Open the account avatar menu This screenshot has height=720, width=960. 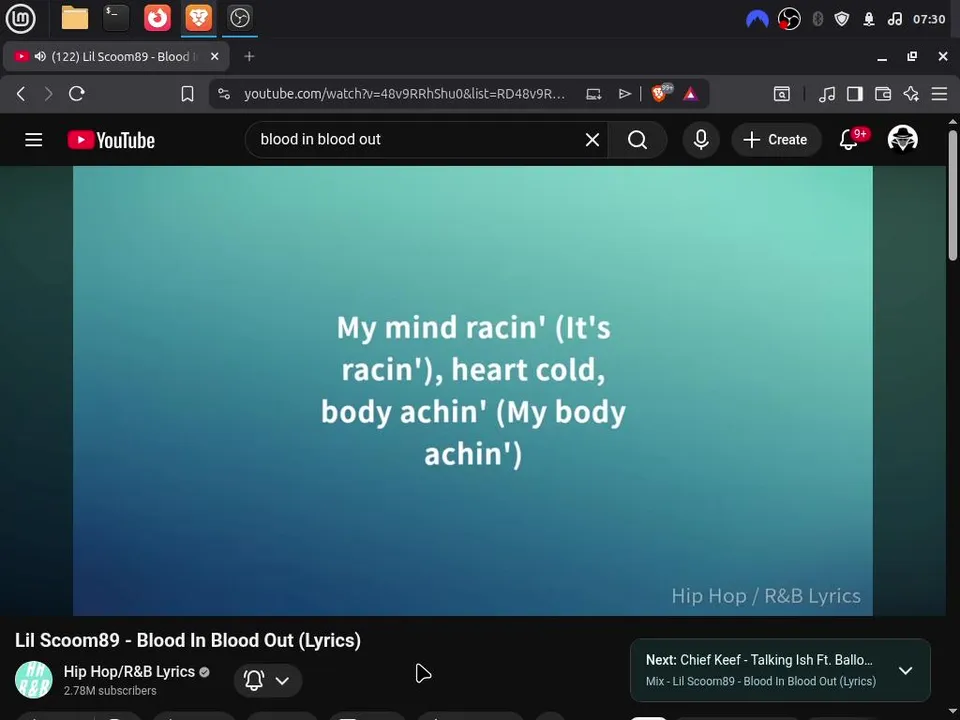click(x=902, y=139)
